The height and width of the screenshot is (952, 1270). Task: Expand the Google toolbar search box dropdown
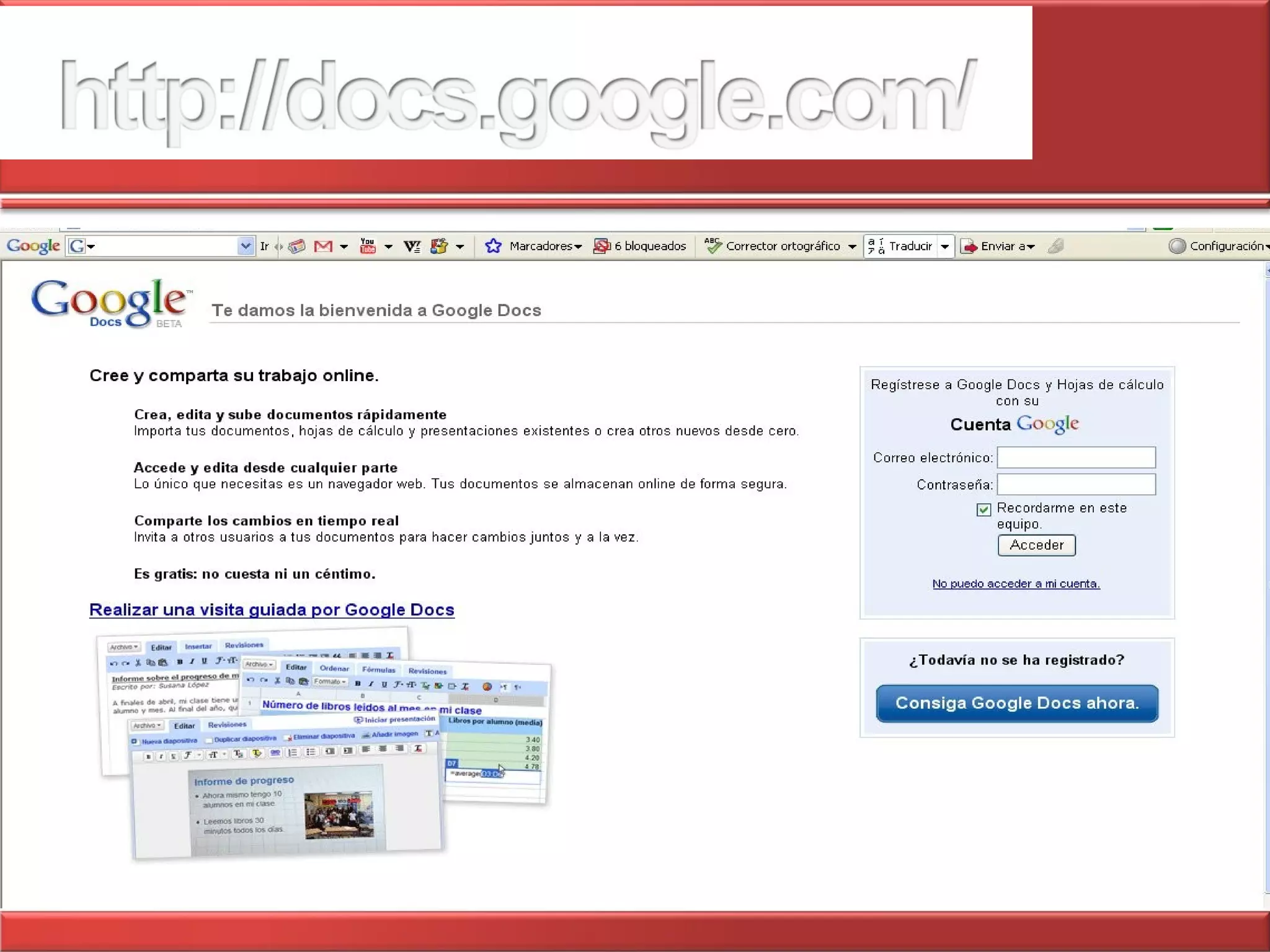pyautogui.click(x=246, y=247)
